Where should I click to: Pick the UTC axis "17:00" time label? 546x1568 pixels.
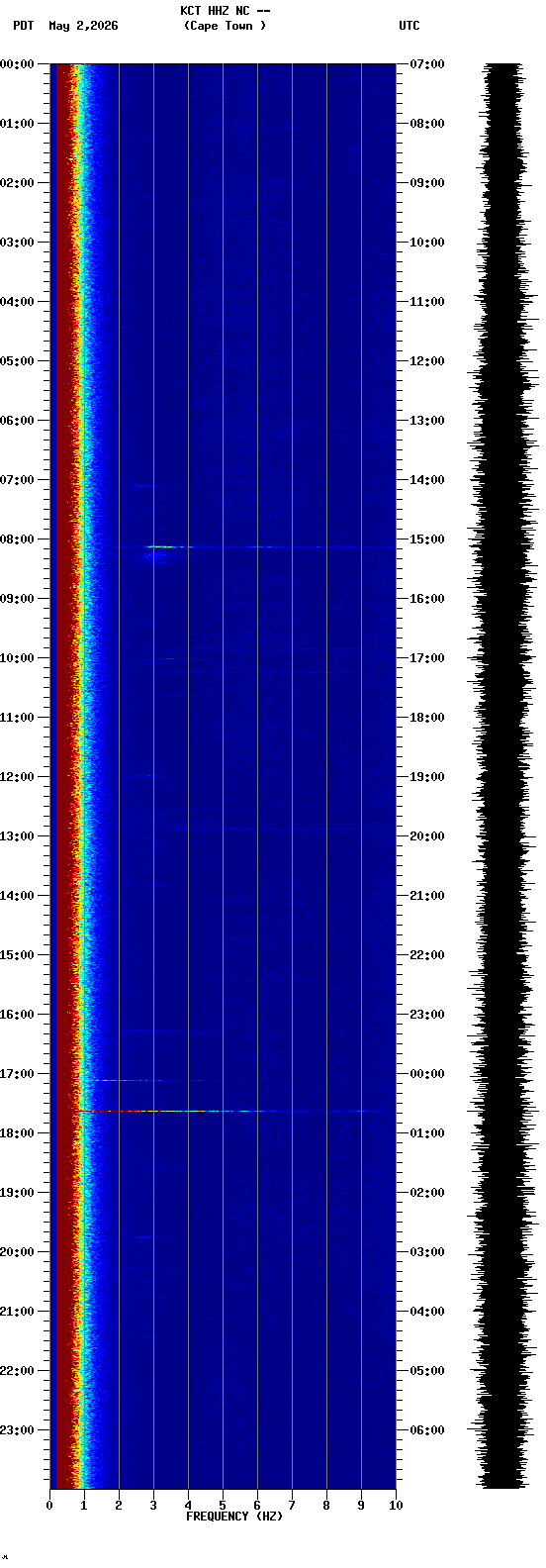(x=427, y=658)
